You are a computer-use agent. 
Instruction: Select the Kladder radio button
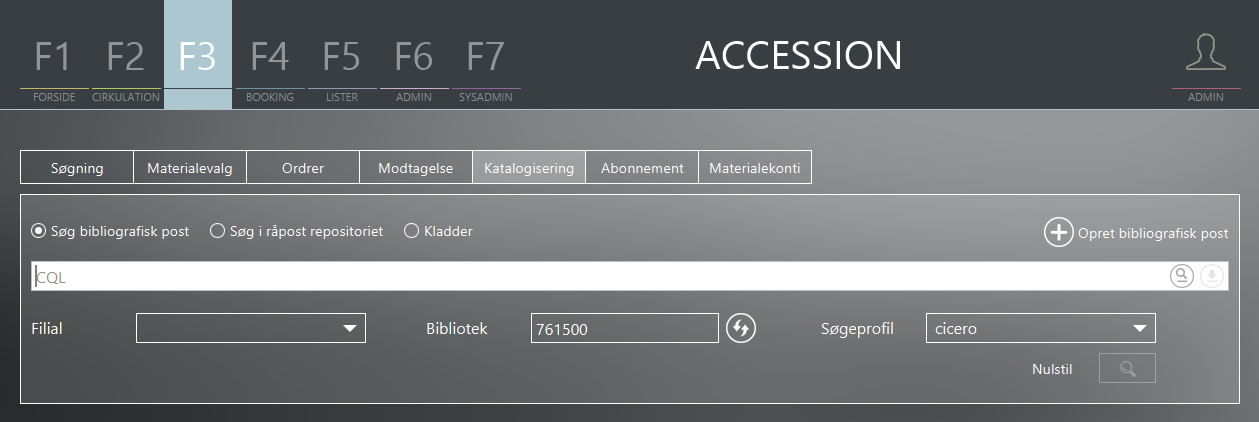[411, 231]
